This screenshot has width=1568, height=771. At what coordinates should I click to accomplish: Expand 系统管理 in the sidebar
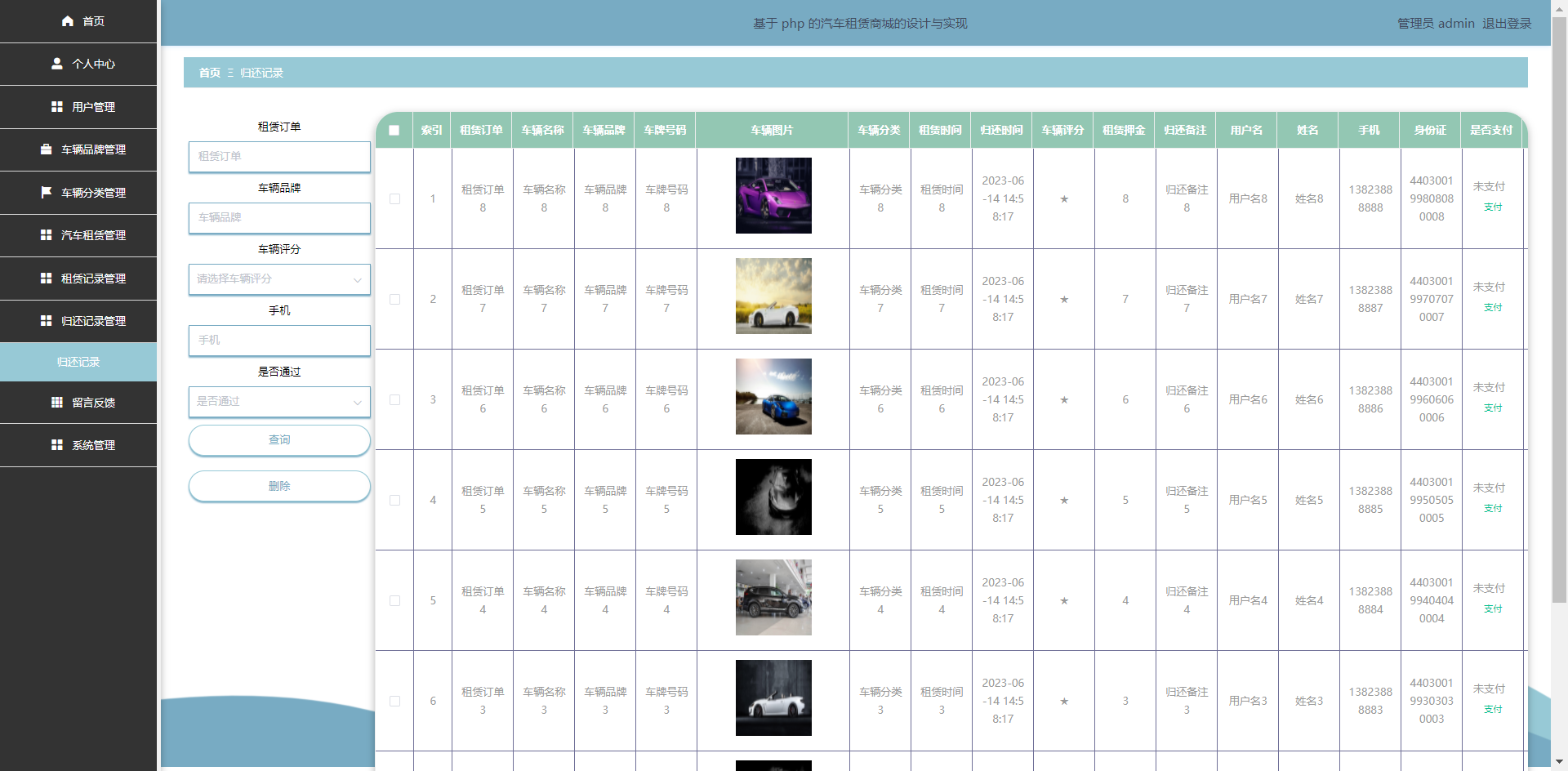point(78,445)
